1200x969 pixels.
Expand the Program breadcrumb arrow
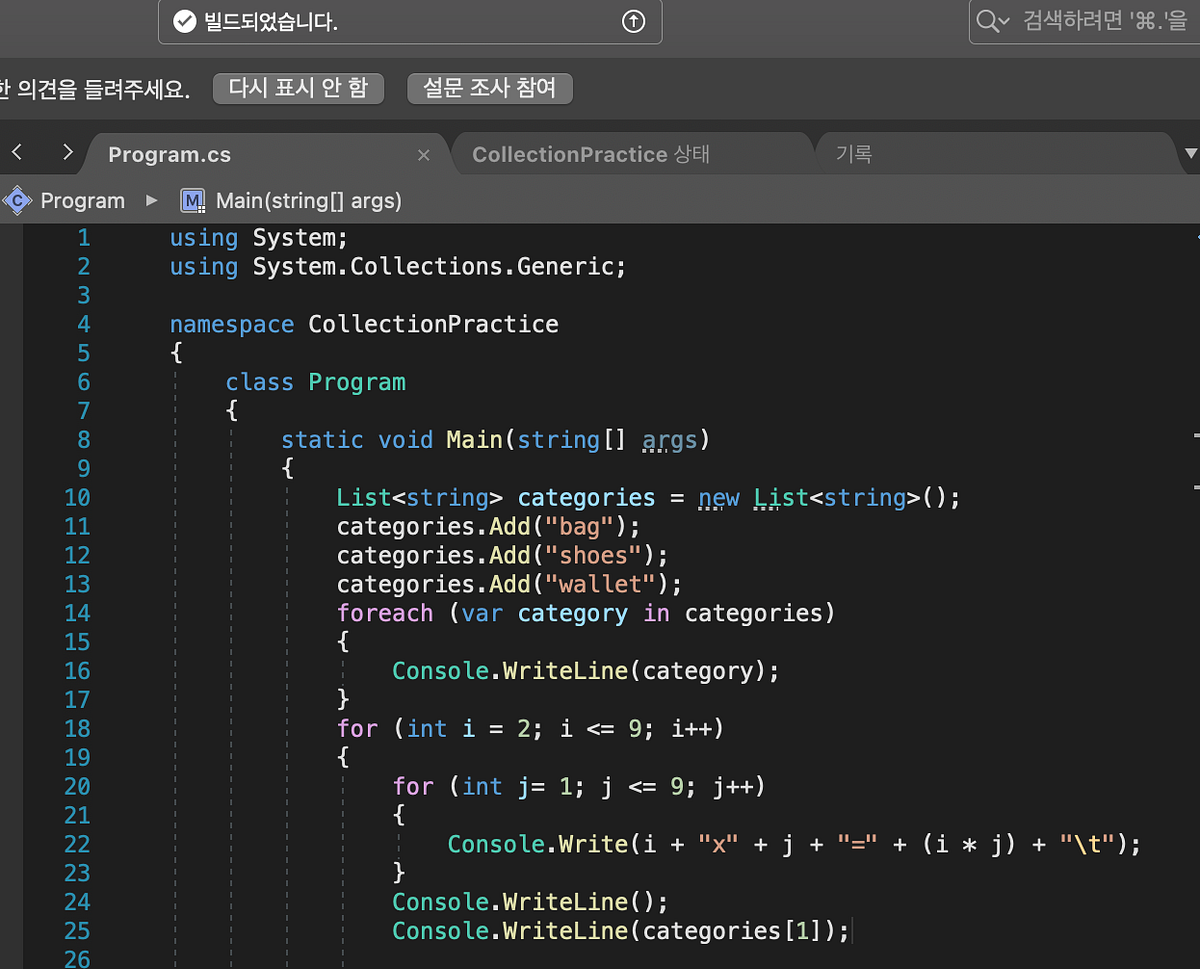(x=150, y=200)
